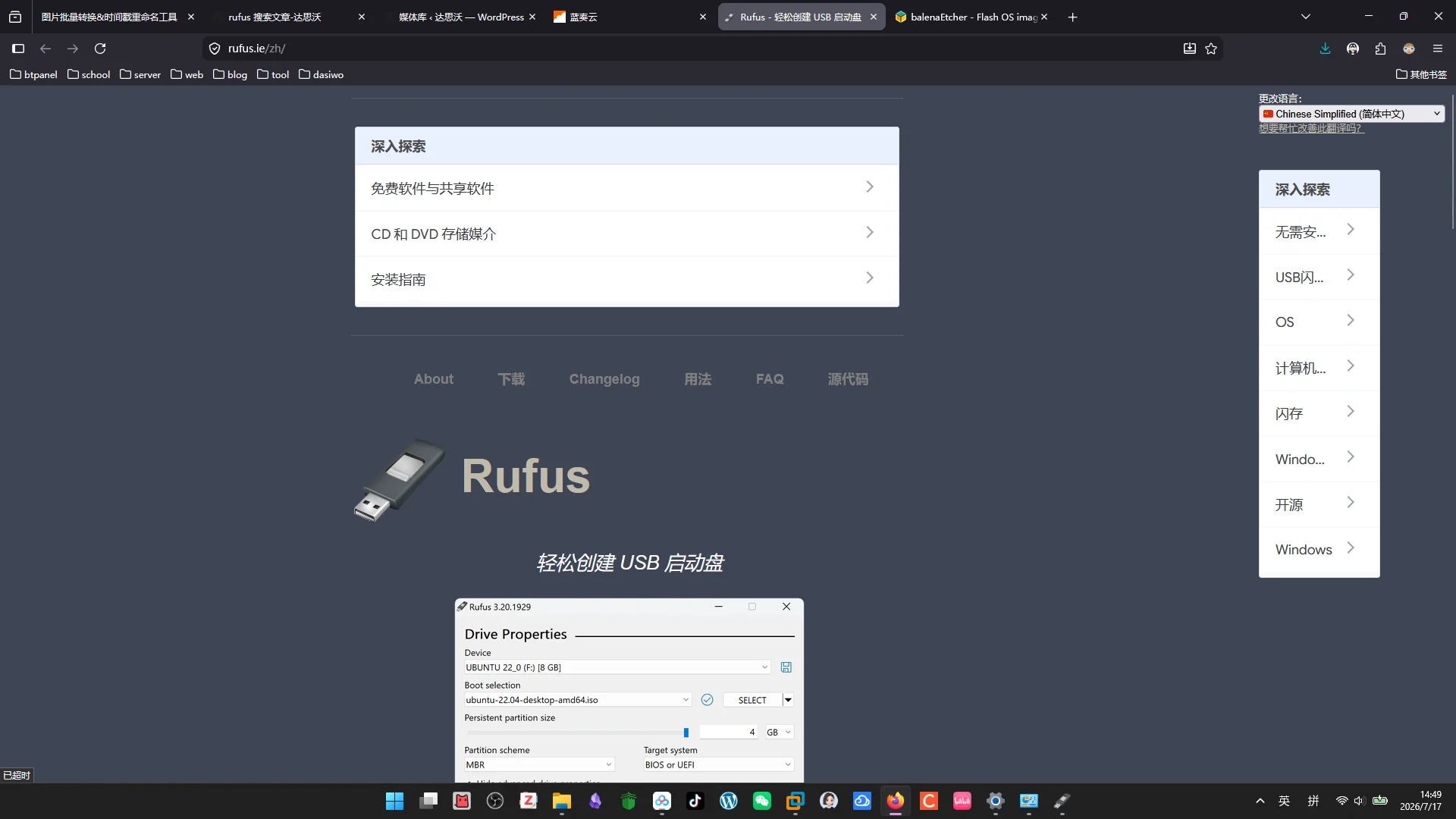This screenshot has height=819, width=1456.
Task: Expand the 计算机... sidebar item
Action: [x=1319, y=368]
